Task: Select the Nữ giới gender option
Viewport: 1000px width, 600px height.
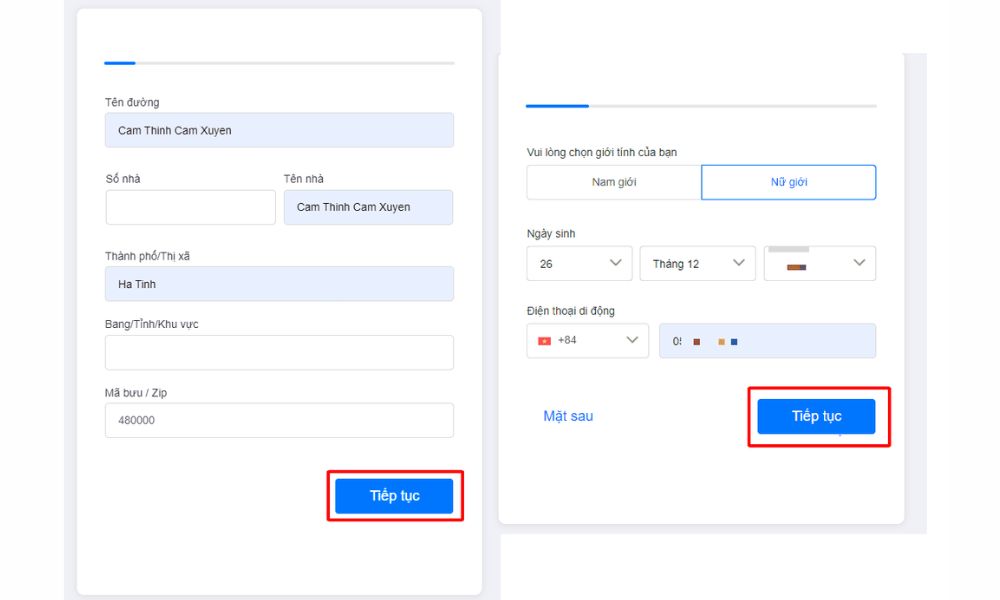Action: 789,182
